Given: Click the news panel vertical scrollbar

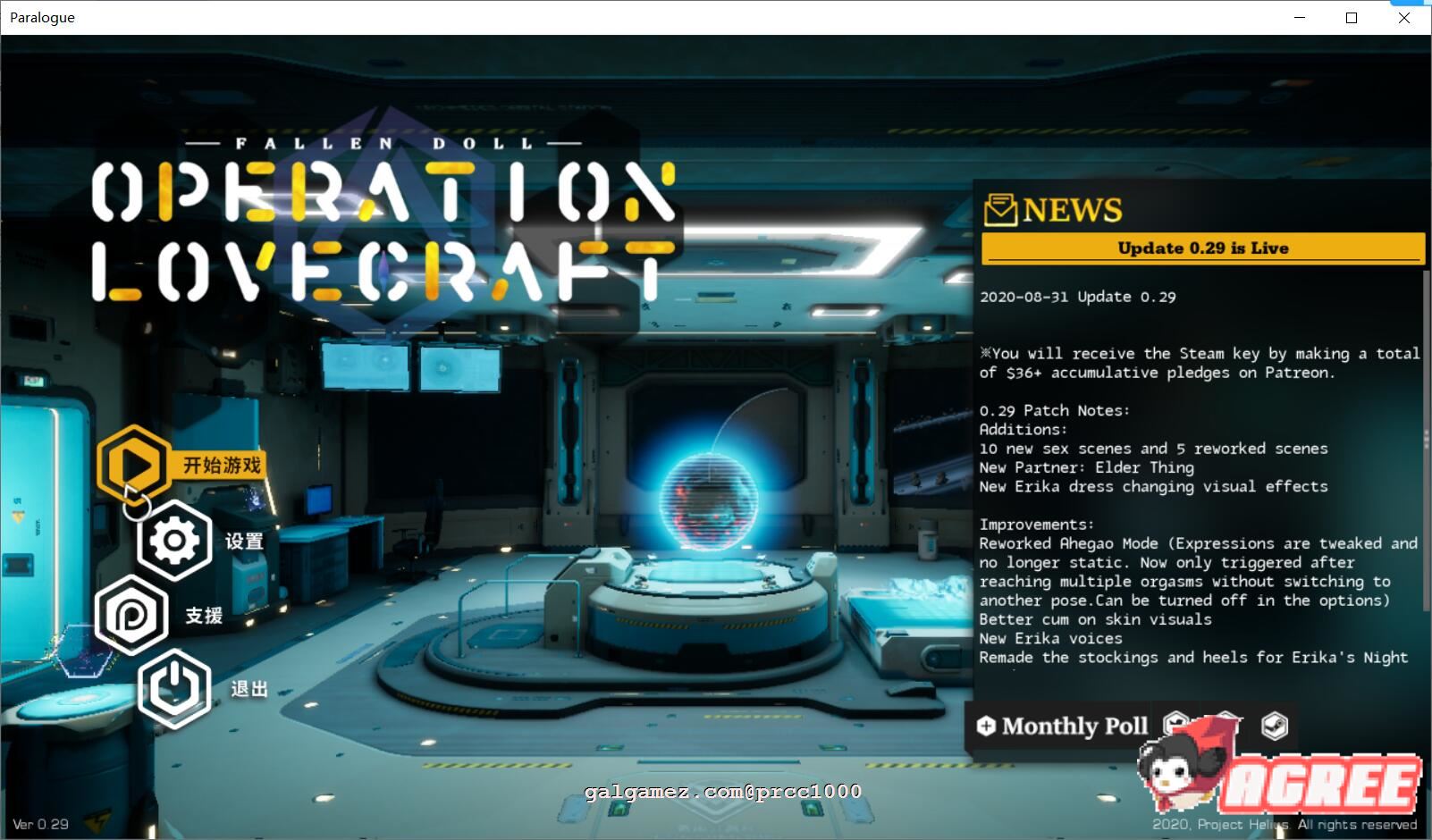Looking at the screenshot, I should point(1426,438).
